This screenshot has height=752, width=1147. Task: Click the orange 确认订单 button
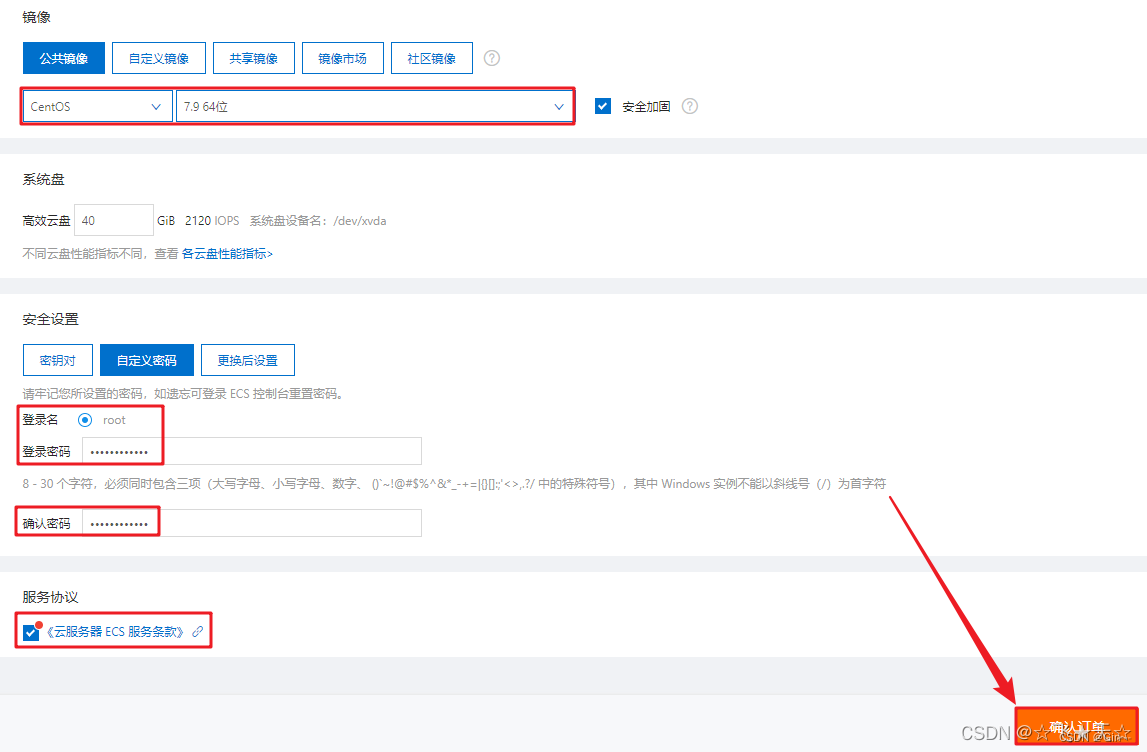(1077, 726)
